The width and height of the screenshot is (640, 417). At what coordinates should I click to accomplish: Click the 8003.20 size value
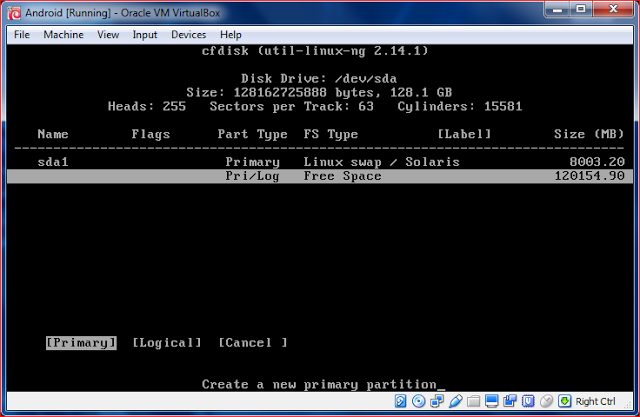[x=597, y=162]
